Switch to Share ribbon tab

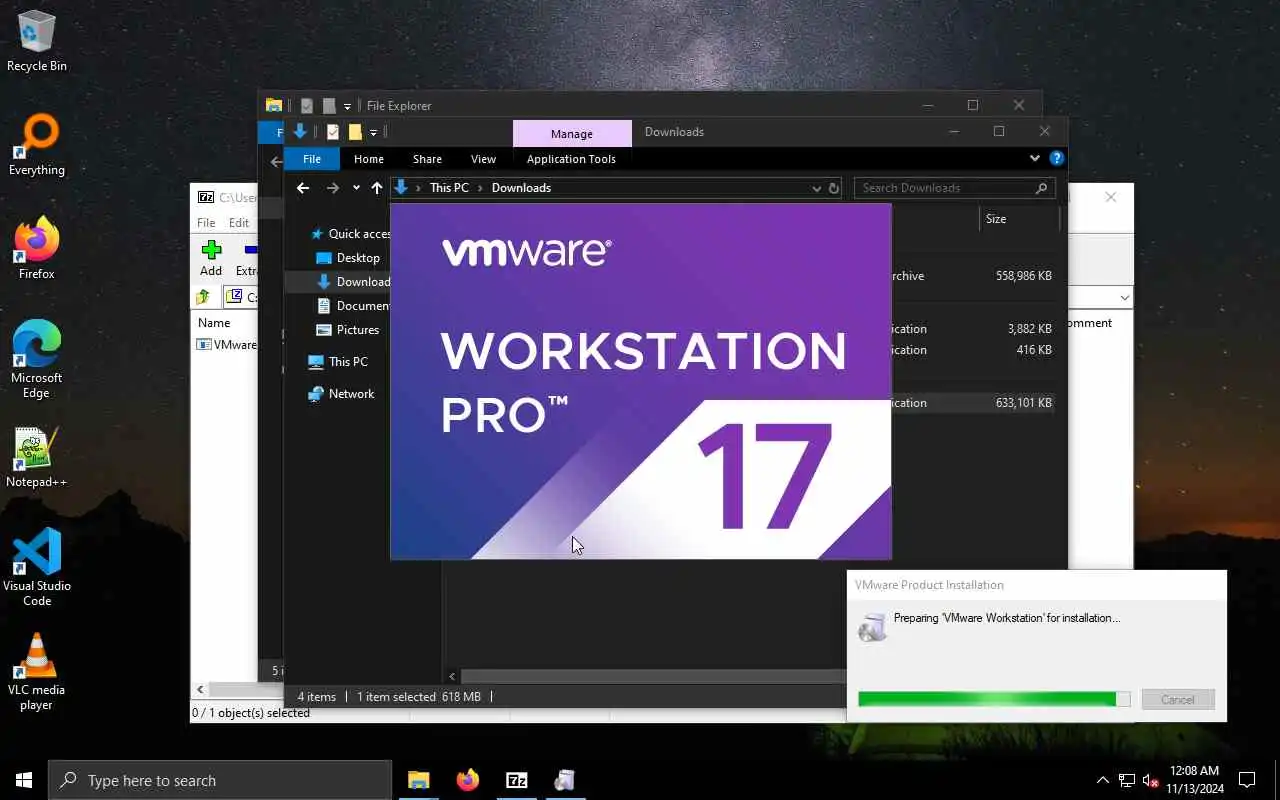click(427, 159)
